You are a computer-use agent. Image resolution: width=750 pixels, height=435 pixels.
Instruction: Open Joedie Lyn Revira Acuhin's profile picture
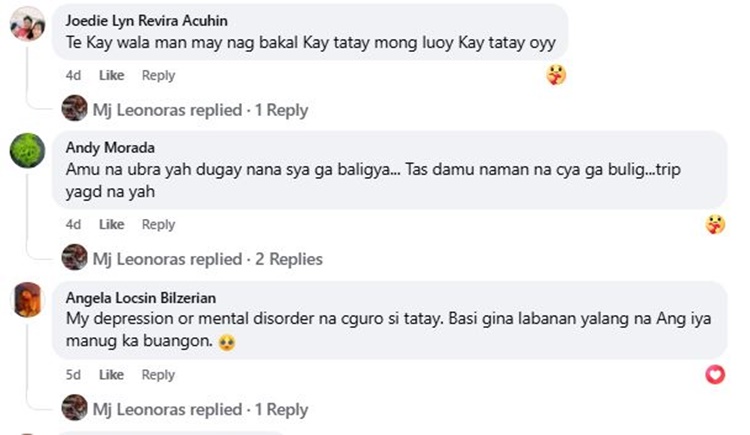[27, 24]
